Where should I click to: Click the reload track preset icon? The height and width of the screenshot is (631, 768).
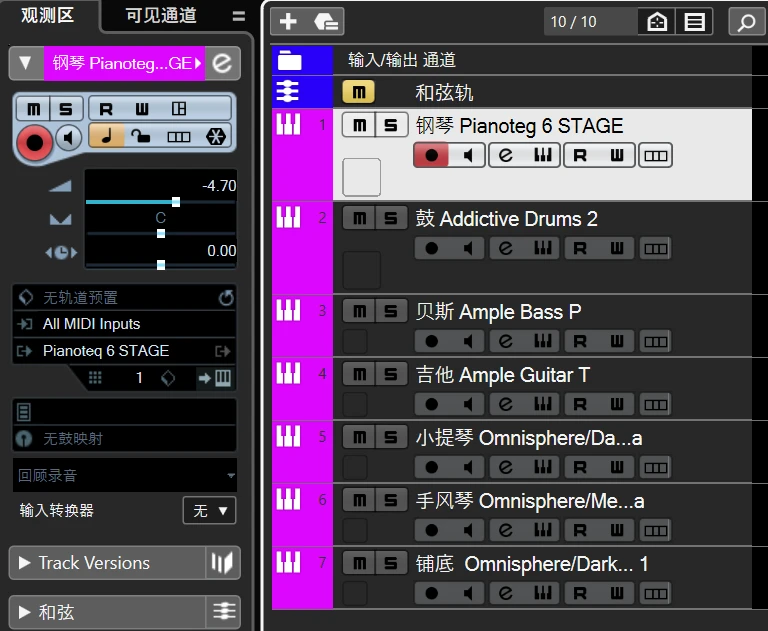226,297
